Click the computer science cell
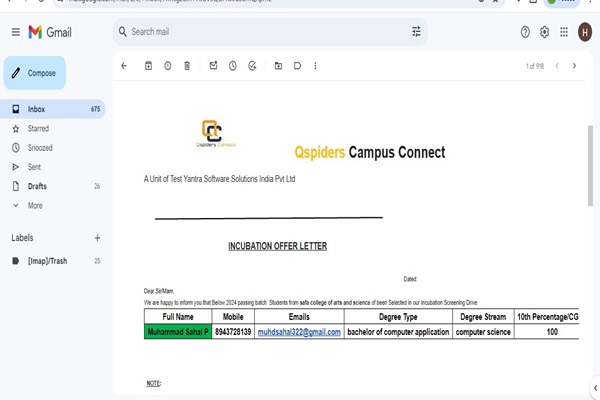The width and height of the screenshot is (600, 400). [483, 331]
